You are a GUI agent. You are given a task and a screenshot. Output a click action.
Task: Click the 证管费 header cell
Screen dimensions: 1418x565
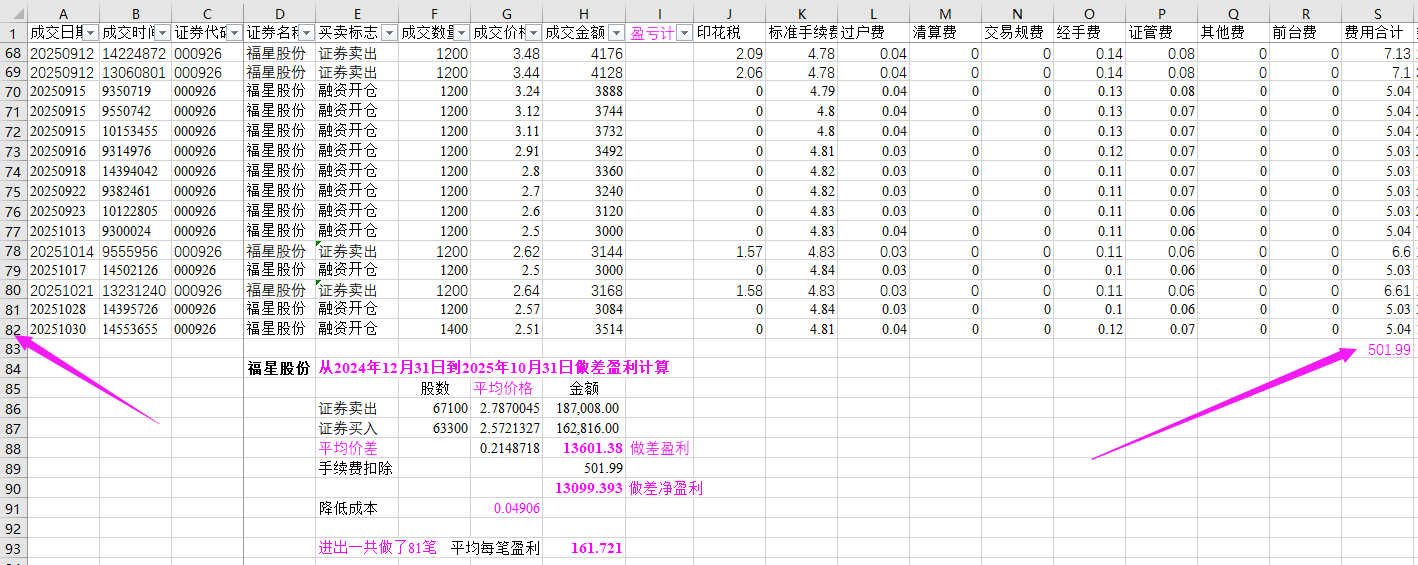pyautogui.click(x=1162, y=33)
